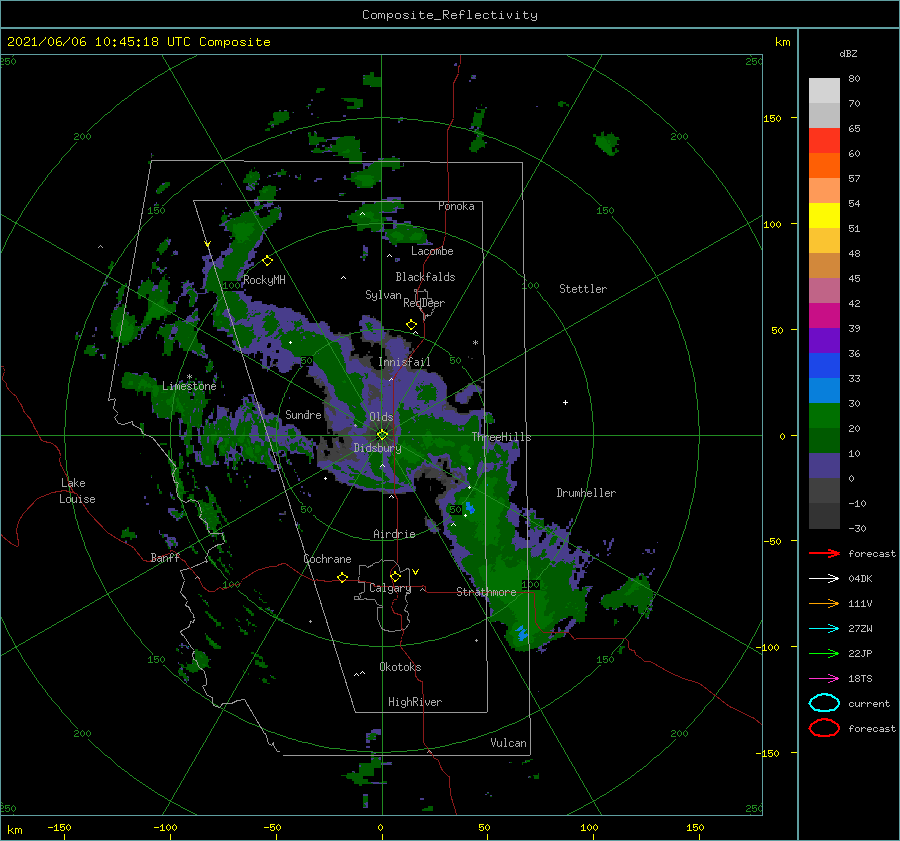Screen dimensions: 900x841
Task: Click the dBZ legend heading
Action: point(848,53)
